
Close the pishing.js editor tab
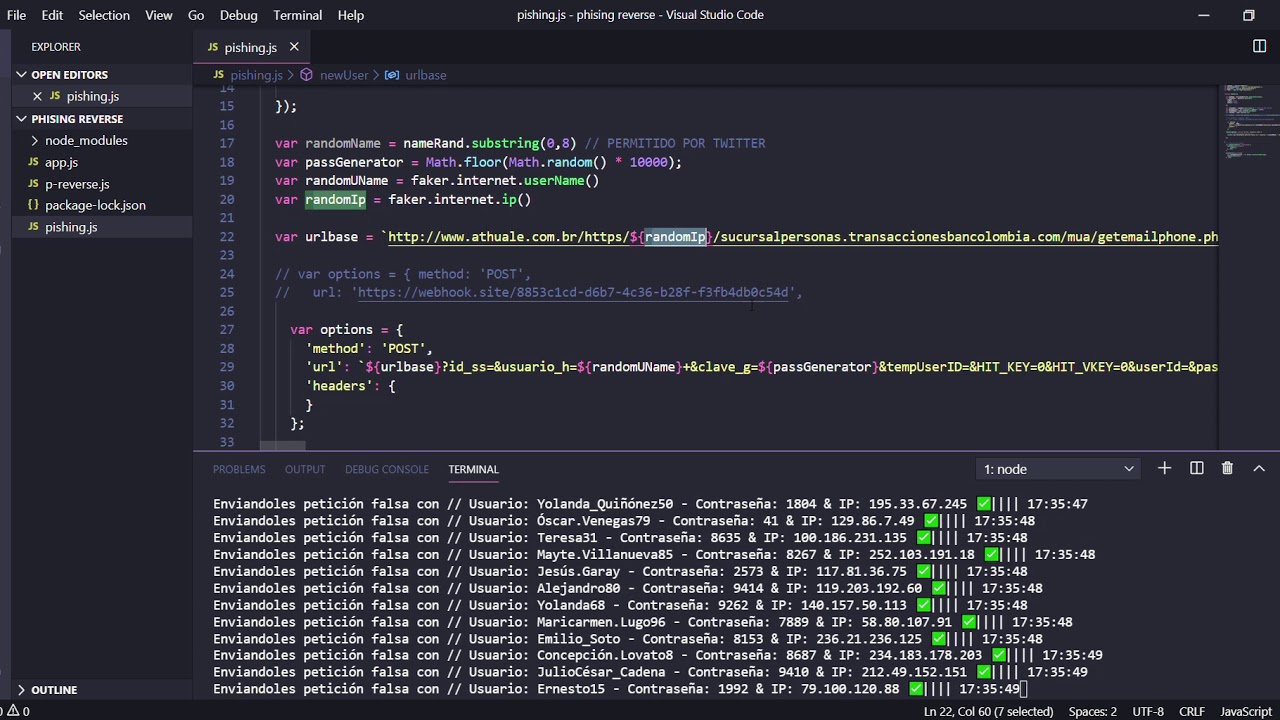pos(294,47)
